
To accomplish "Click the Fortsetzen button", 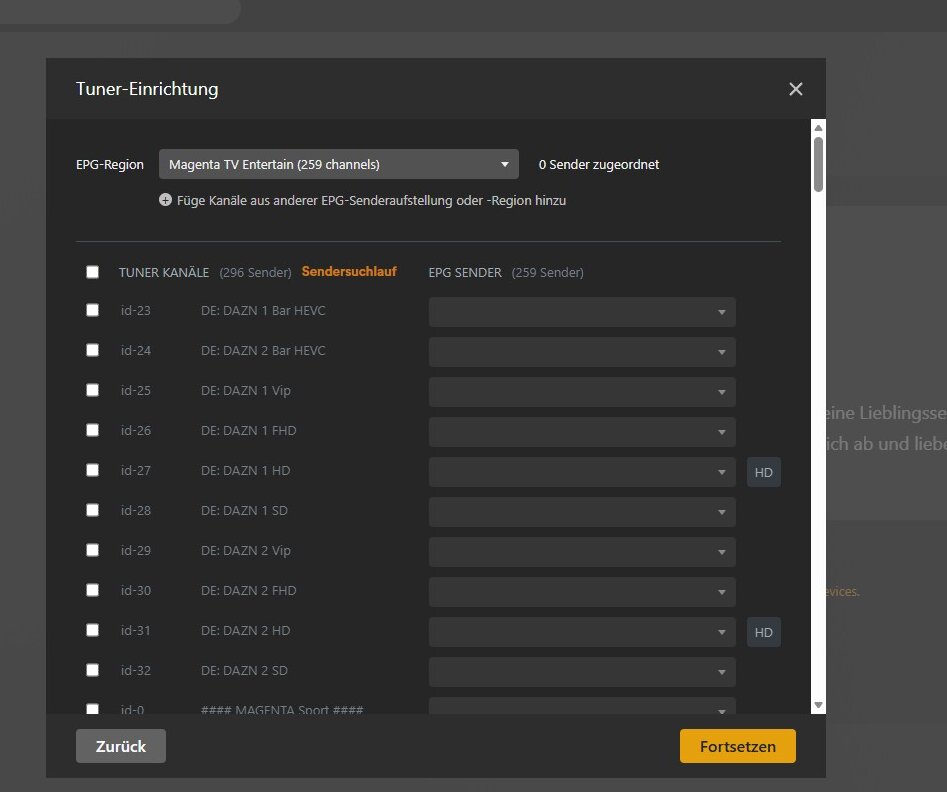I will 737,746.
